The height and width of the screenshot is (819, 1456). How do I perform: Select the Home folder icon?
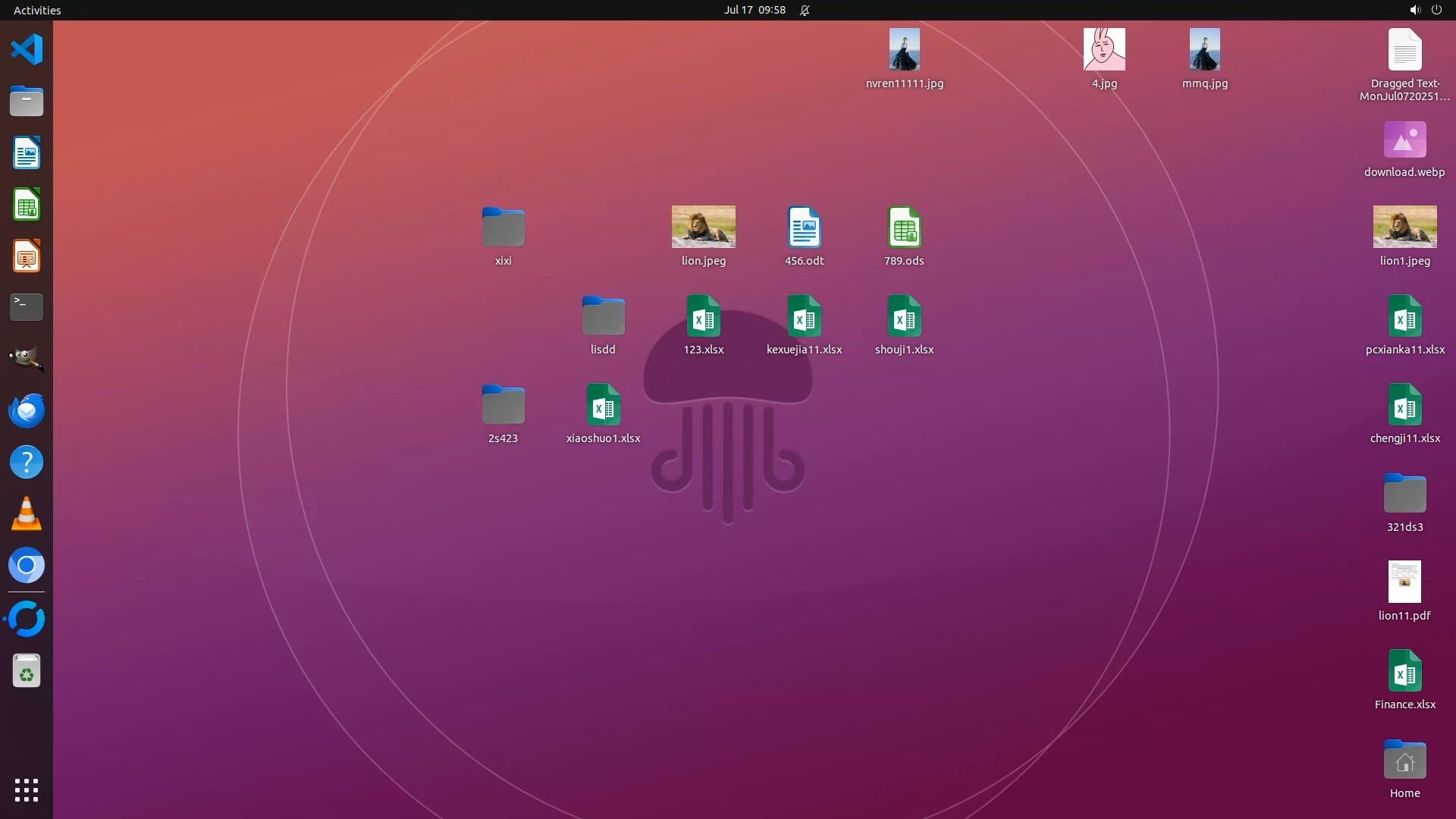coord(1404,760)
